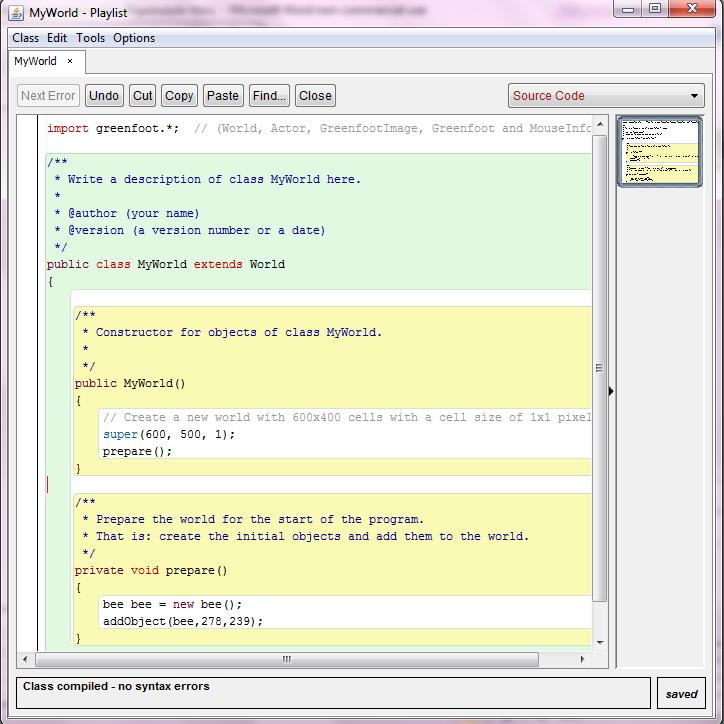This screenshot has height=724, width=724.
Task: Click the vertical scrollbar thumb
Action: click(x=599, y=368)
